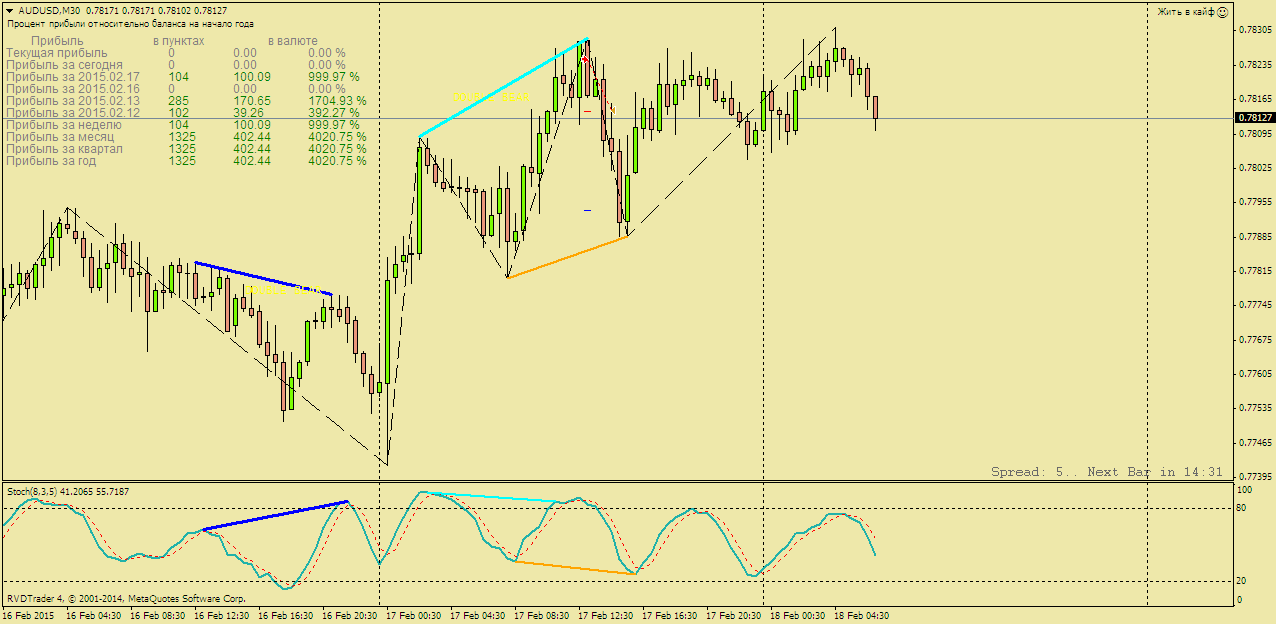The image size is (1276, 624).
Task: Click the 285 points value
Action: pyautogui.click(x=179, y=100)
